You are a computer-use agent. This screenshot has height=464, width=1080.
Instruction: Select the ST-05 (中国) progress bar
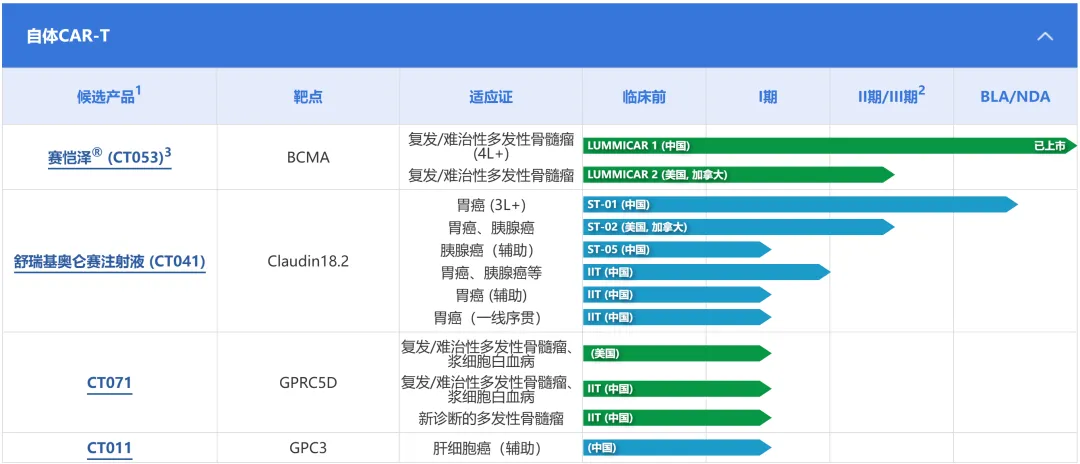(x=677, y=249)
